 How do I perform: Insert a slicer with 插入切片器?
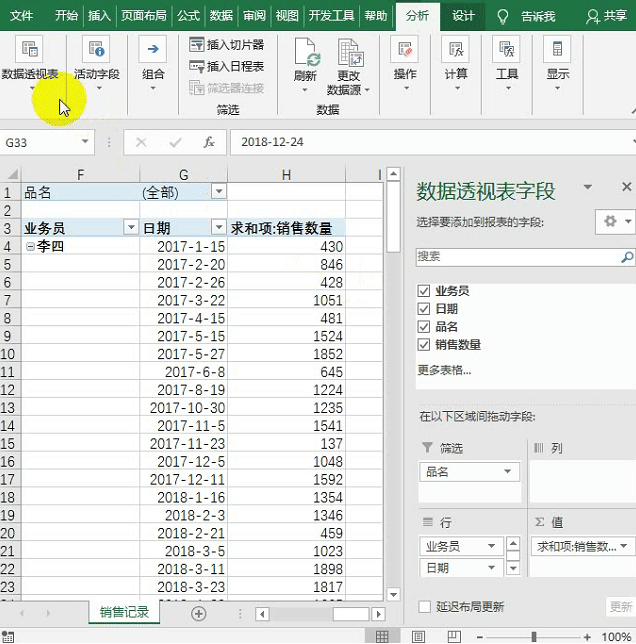point(226,44)
